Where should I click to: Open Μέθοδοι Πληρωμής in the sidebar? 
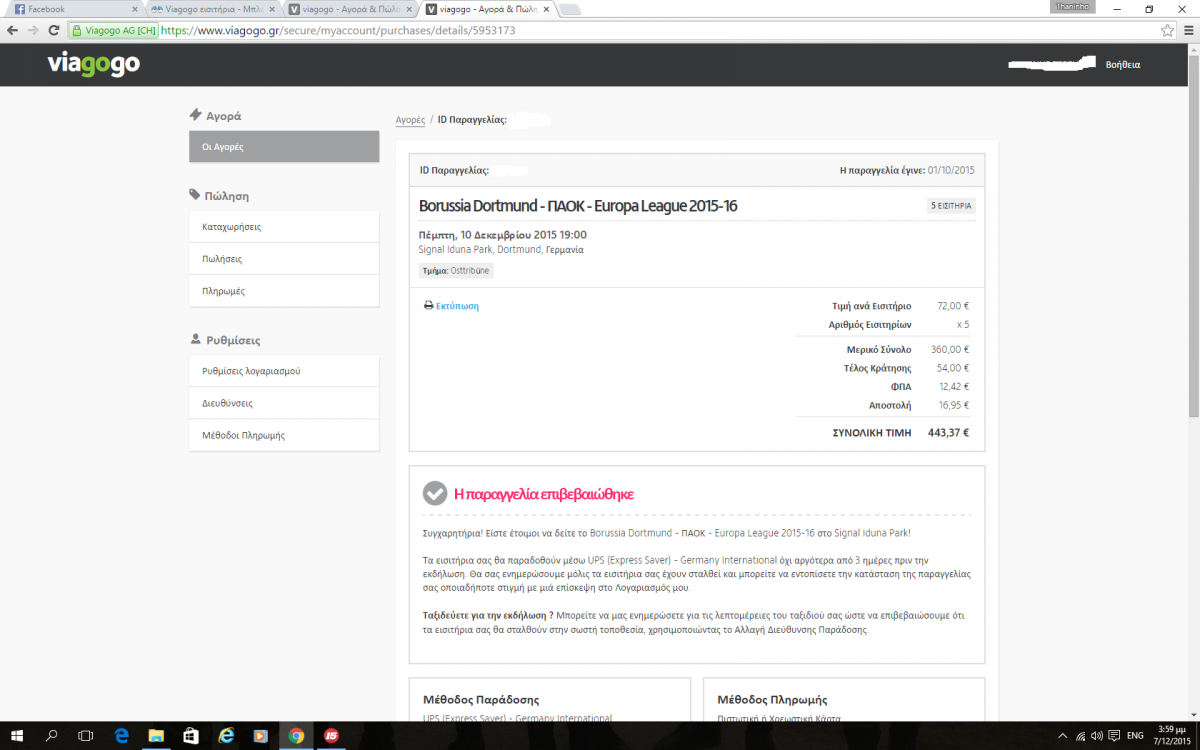click(284, 435)
